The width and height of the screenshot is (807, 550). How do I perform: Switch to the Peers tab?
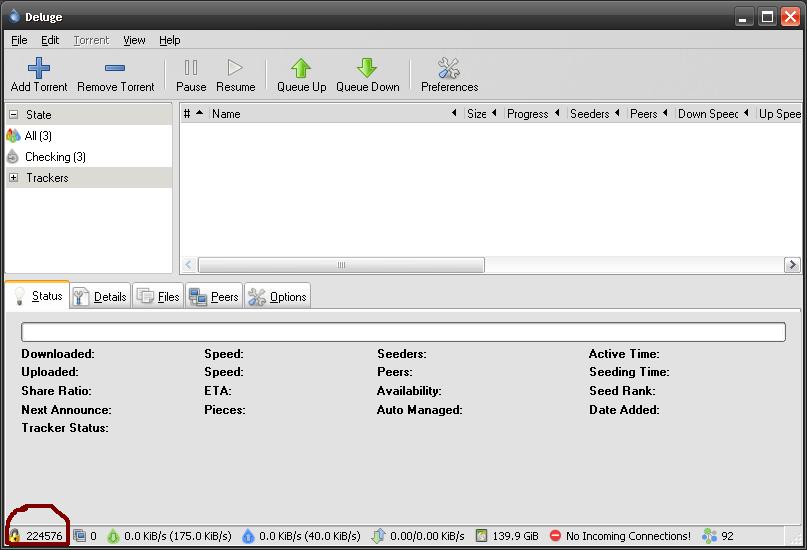coord(214,297)
